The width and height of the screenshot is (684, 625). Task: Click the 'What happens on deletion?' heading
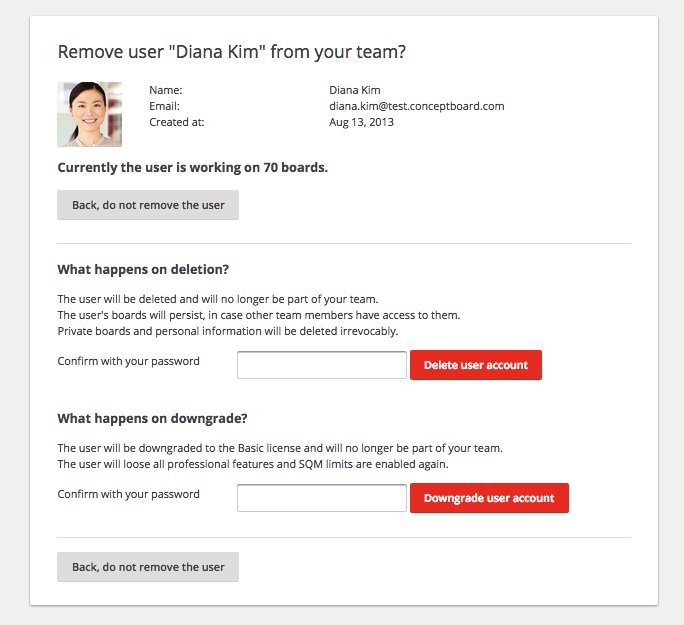(x=143, y=270)
